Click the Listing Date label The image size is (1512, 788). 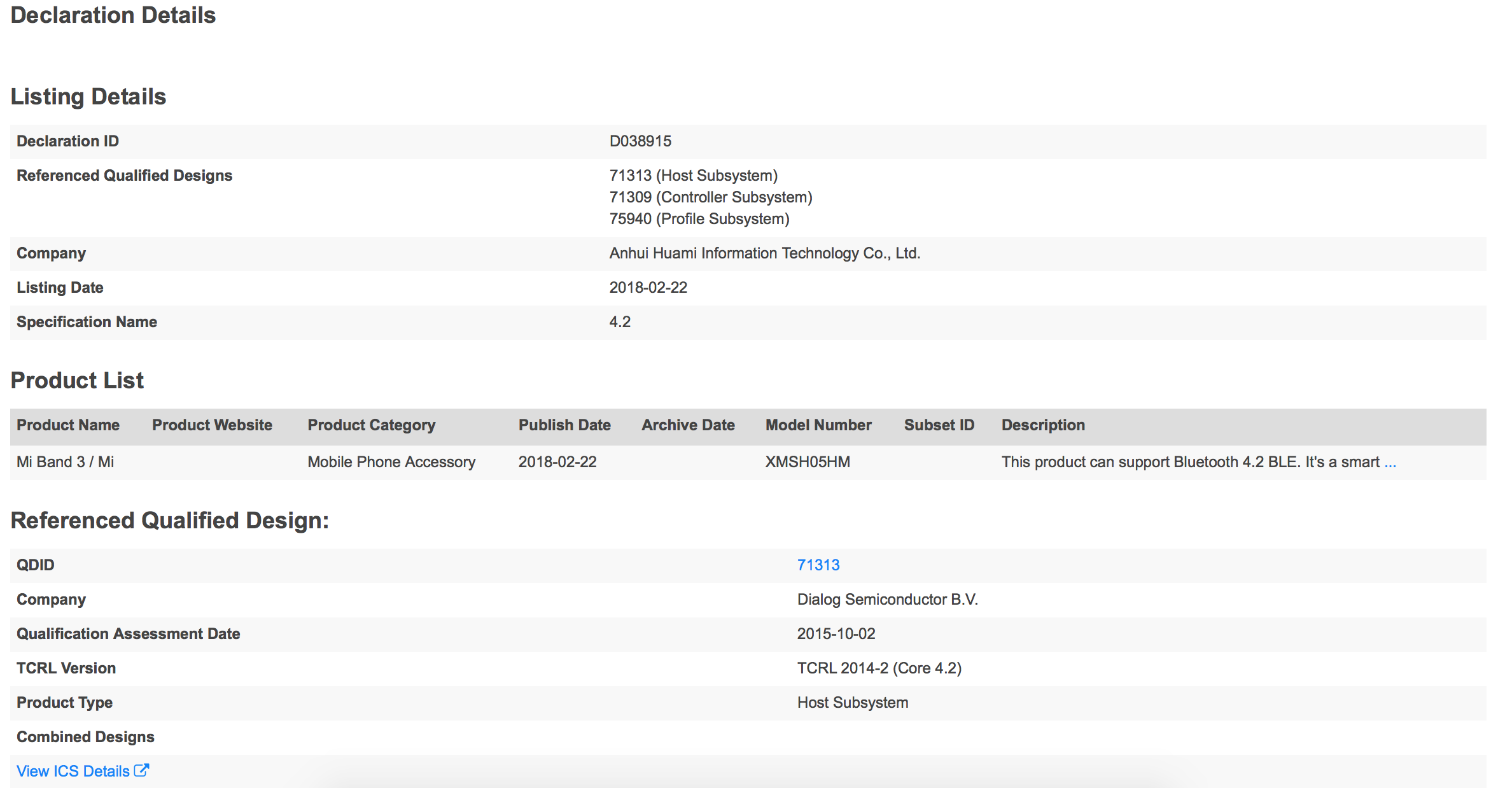[x=60, y=288]
